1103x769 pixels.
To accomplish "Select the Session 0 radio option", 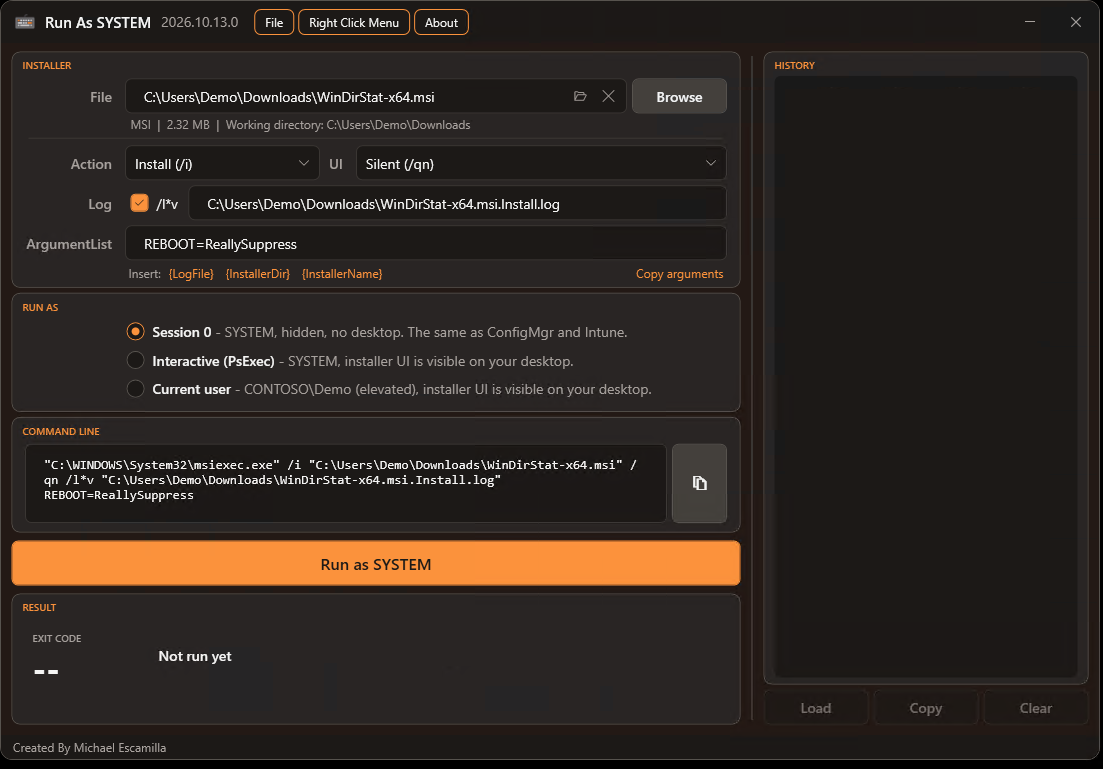I will [136, 331].
